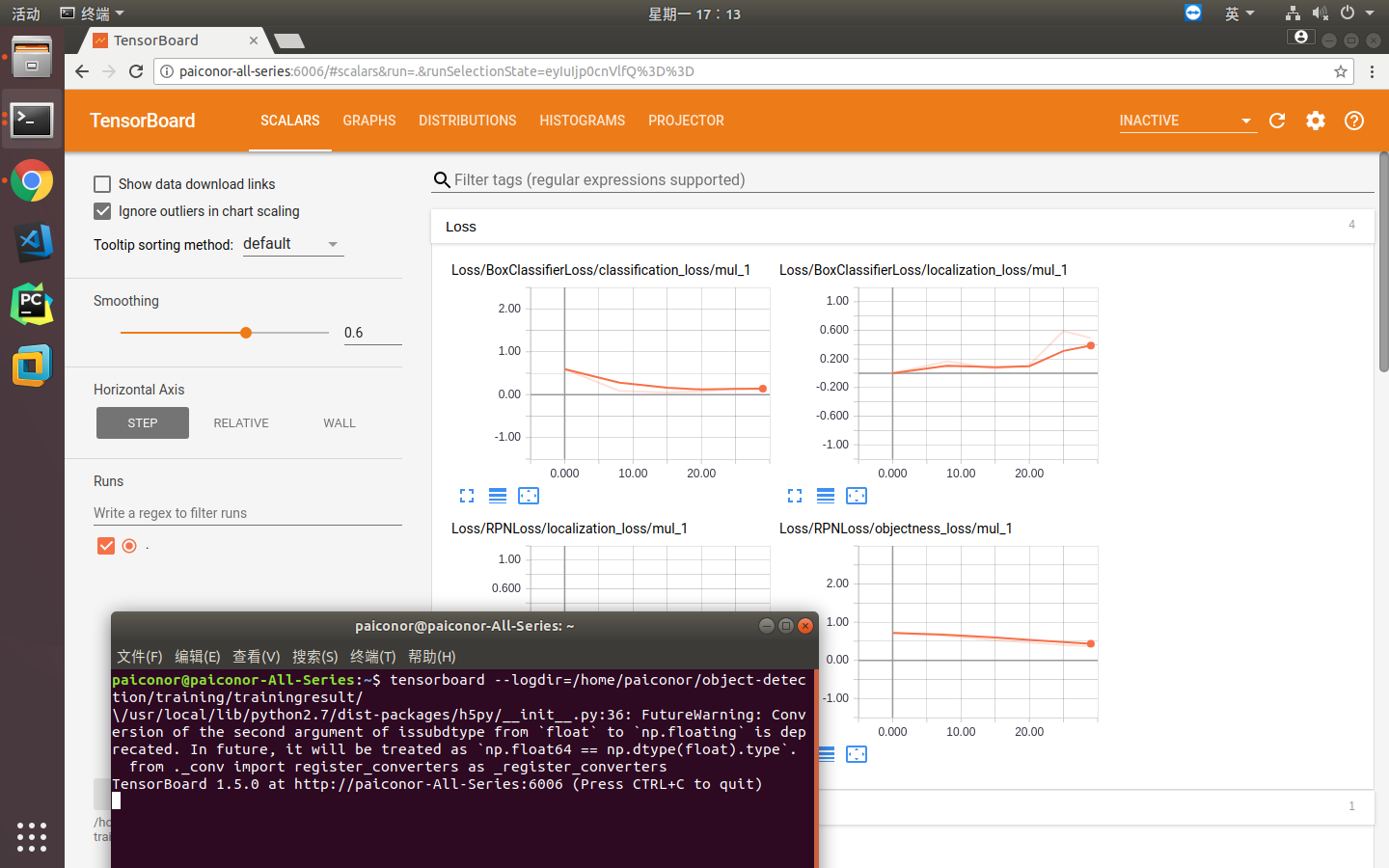Fit domain to data for BoxClassifier localization_loss
This screenshot has width=1389, height=868.
click(x=857, y=496)
